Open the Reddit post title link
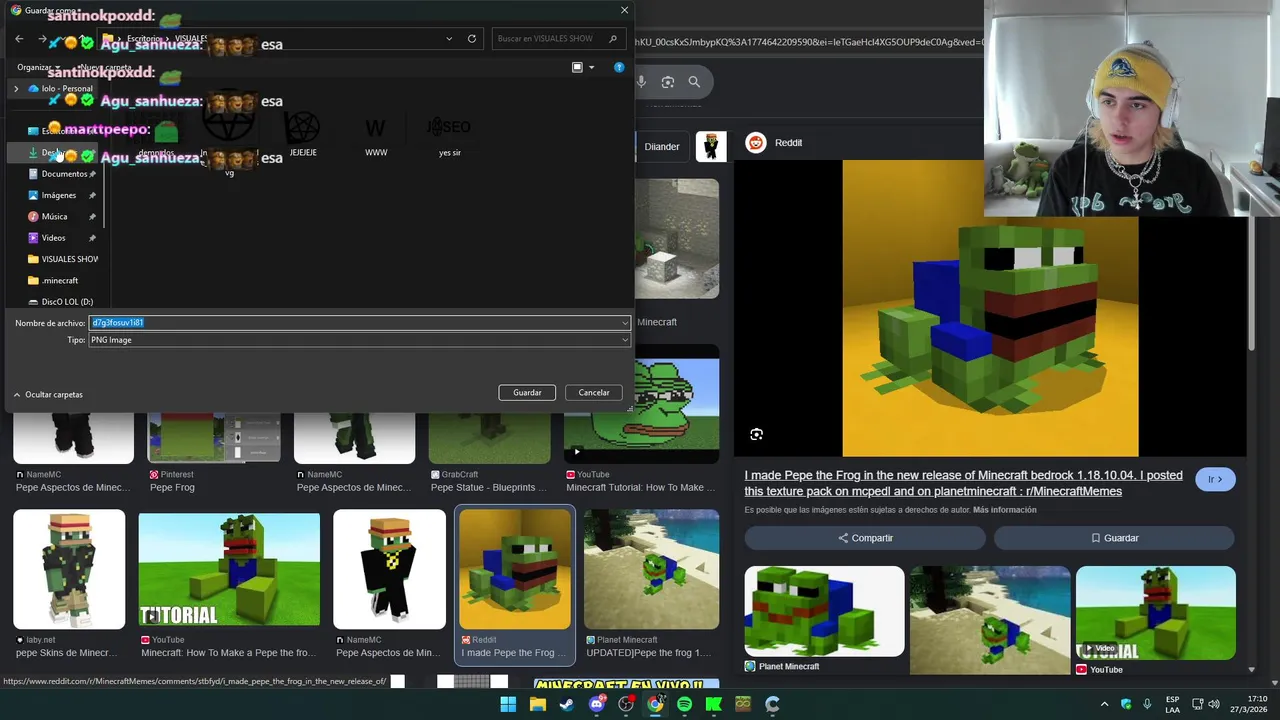 coord(963,483)
